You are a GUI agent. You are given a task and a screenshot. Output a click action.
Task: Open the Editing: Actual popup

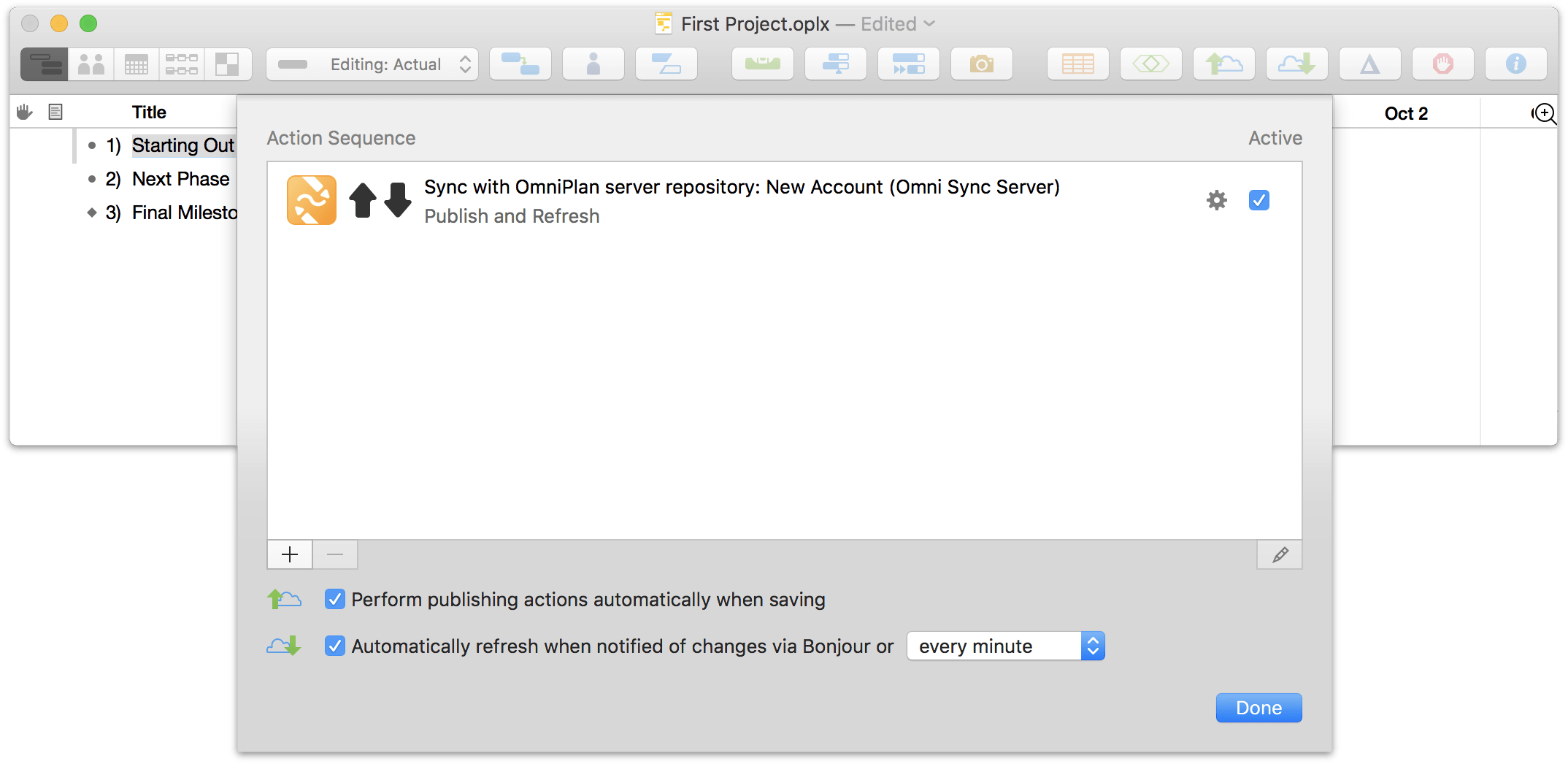[x=372, y=64]
